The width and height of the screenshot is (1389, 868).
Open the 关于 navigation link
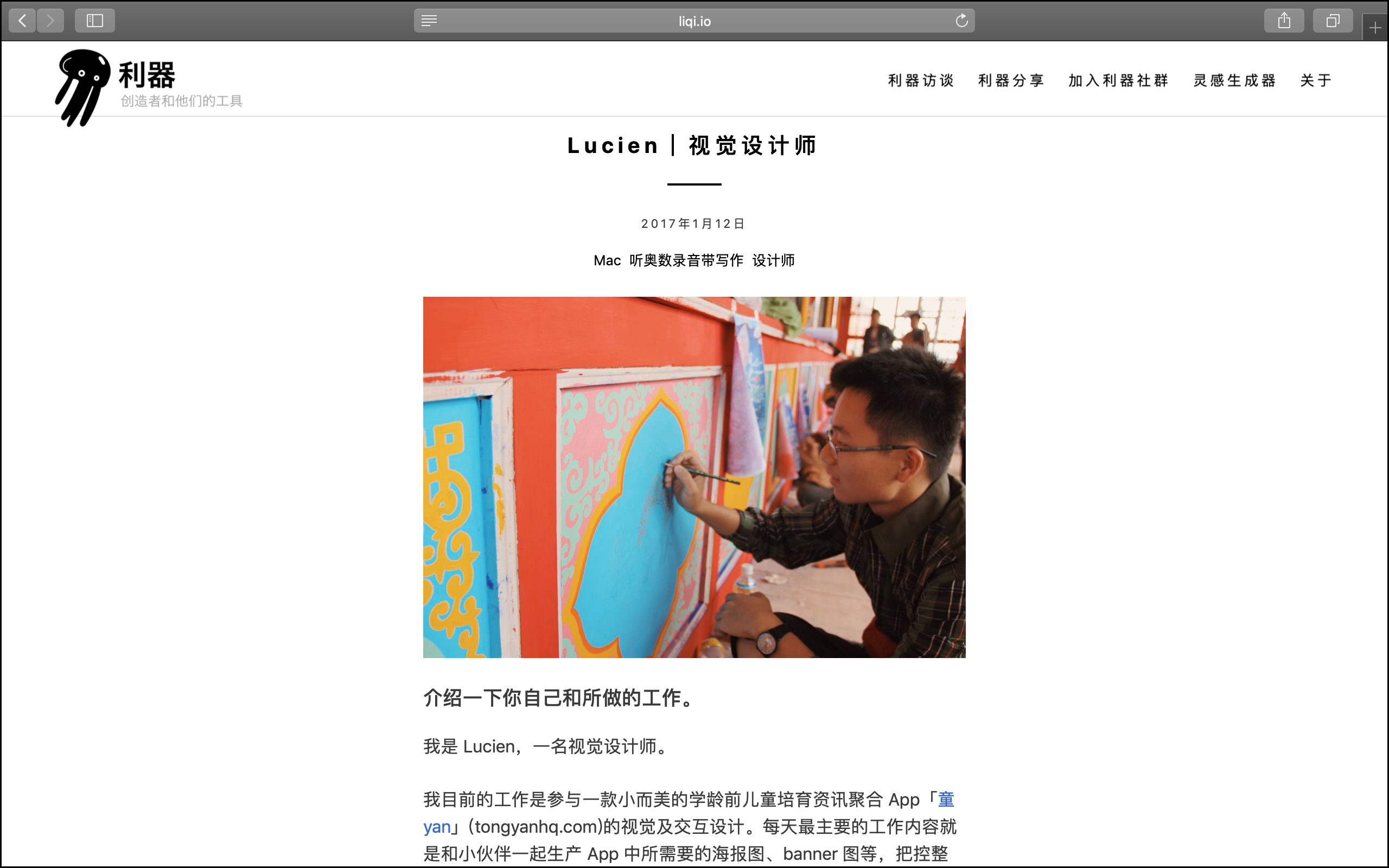click(x=1316, y=80)
